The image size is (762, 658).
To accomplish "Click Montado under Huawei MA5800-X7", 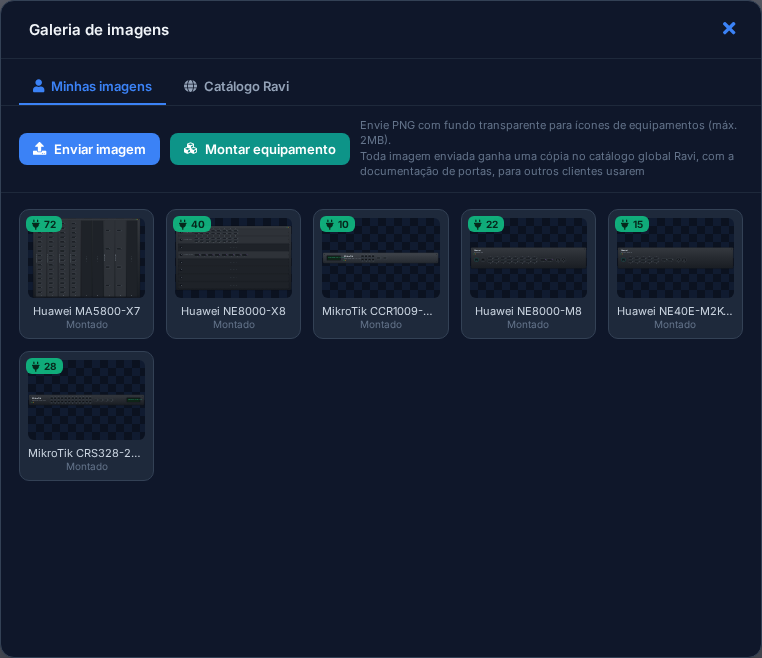I will point(87,325).
